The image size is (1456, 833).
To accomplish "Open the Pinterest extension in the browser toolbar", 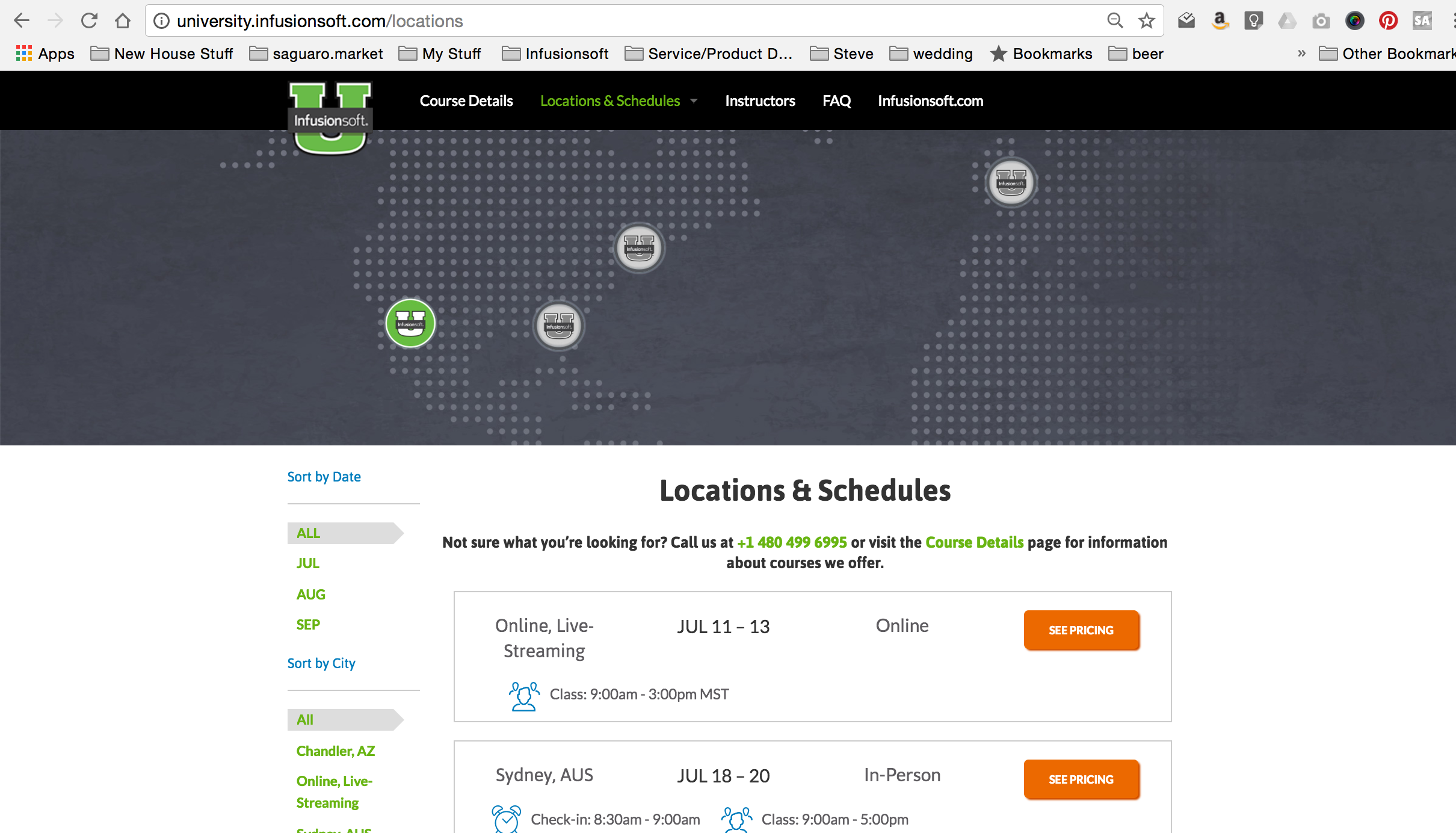I will click(x=1389, y=20).
